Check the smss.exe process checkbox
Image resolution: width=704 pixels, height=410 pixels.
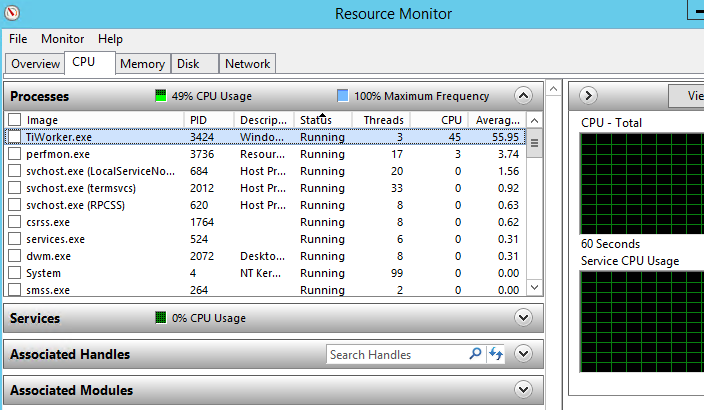tap(14, 290)
